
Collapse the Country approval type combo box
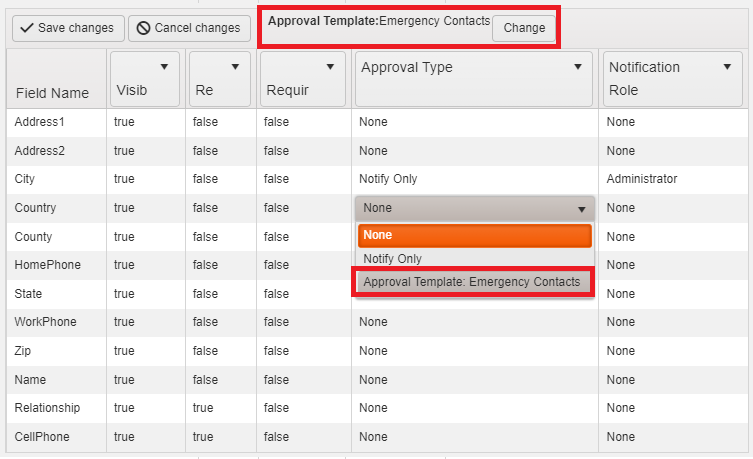point(582,209)
